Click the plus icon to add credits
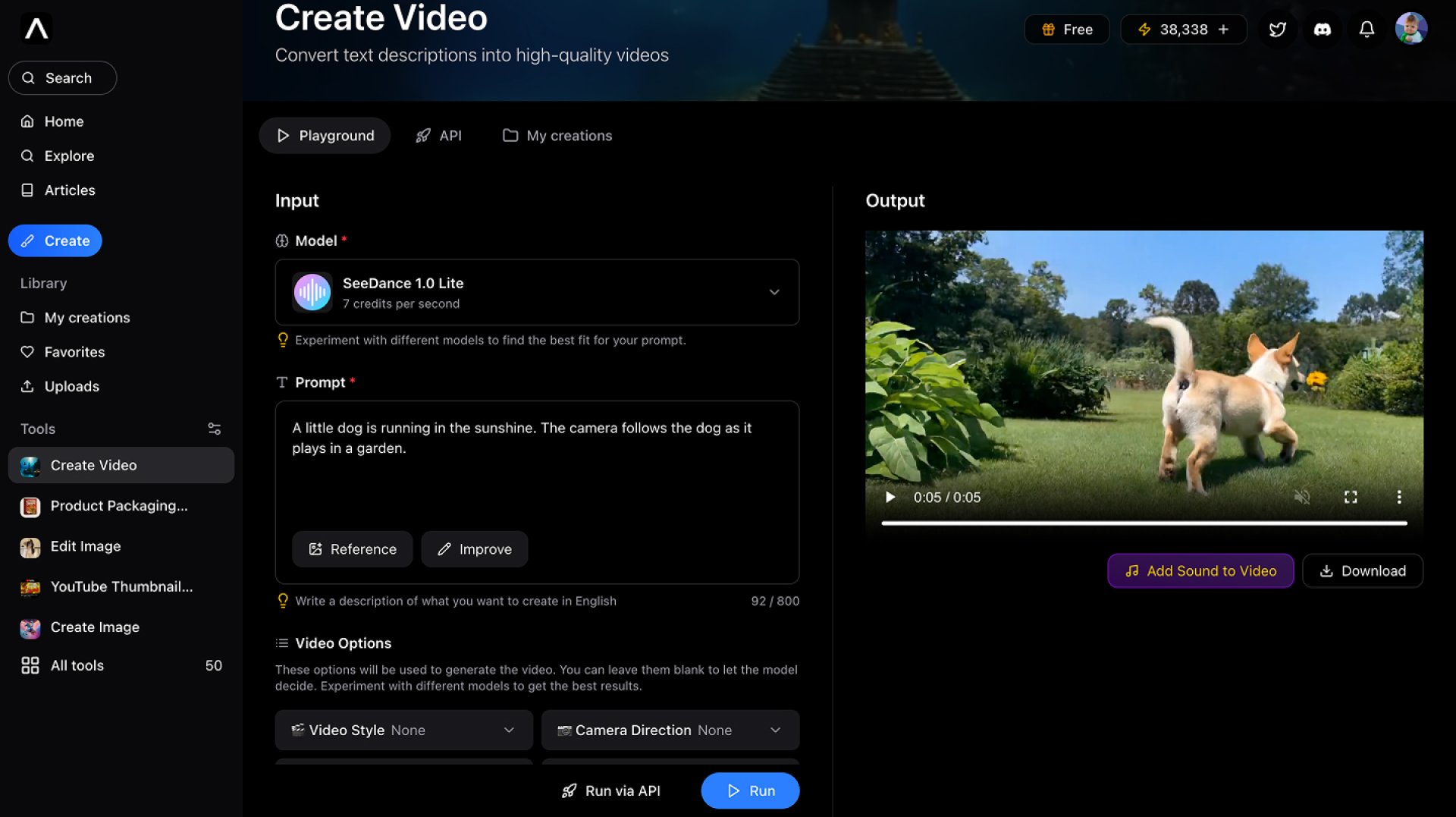The height and width of the screenshot is (817, 1456). tap(1223, 30)
